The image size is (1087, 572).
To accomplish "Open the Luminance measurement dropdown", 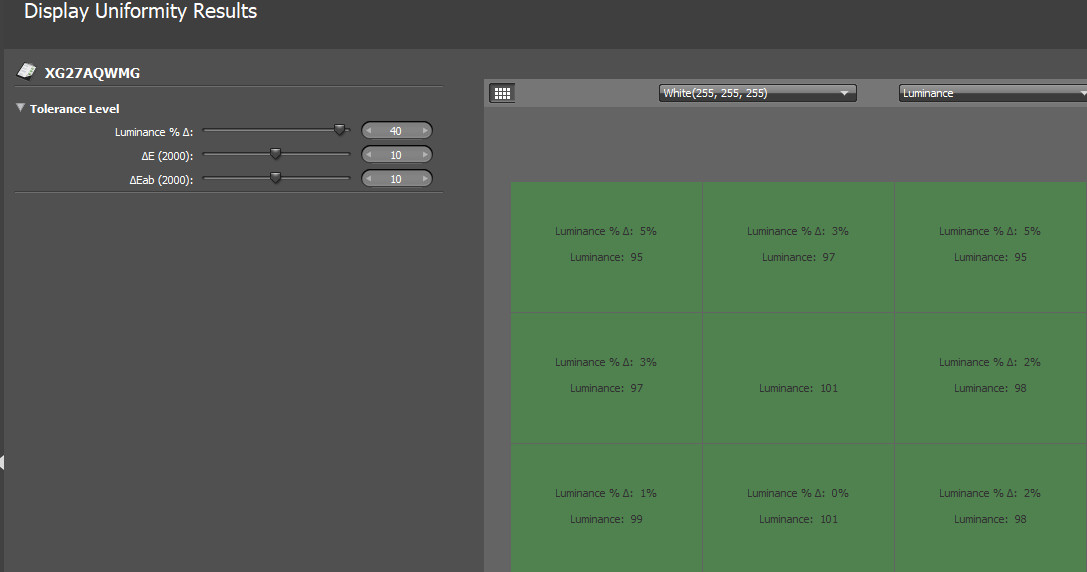I will point(993,93).
